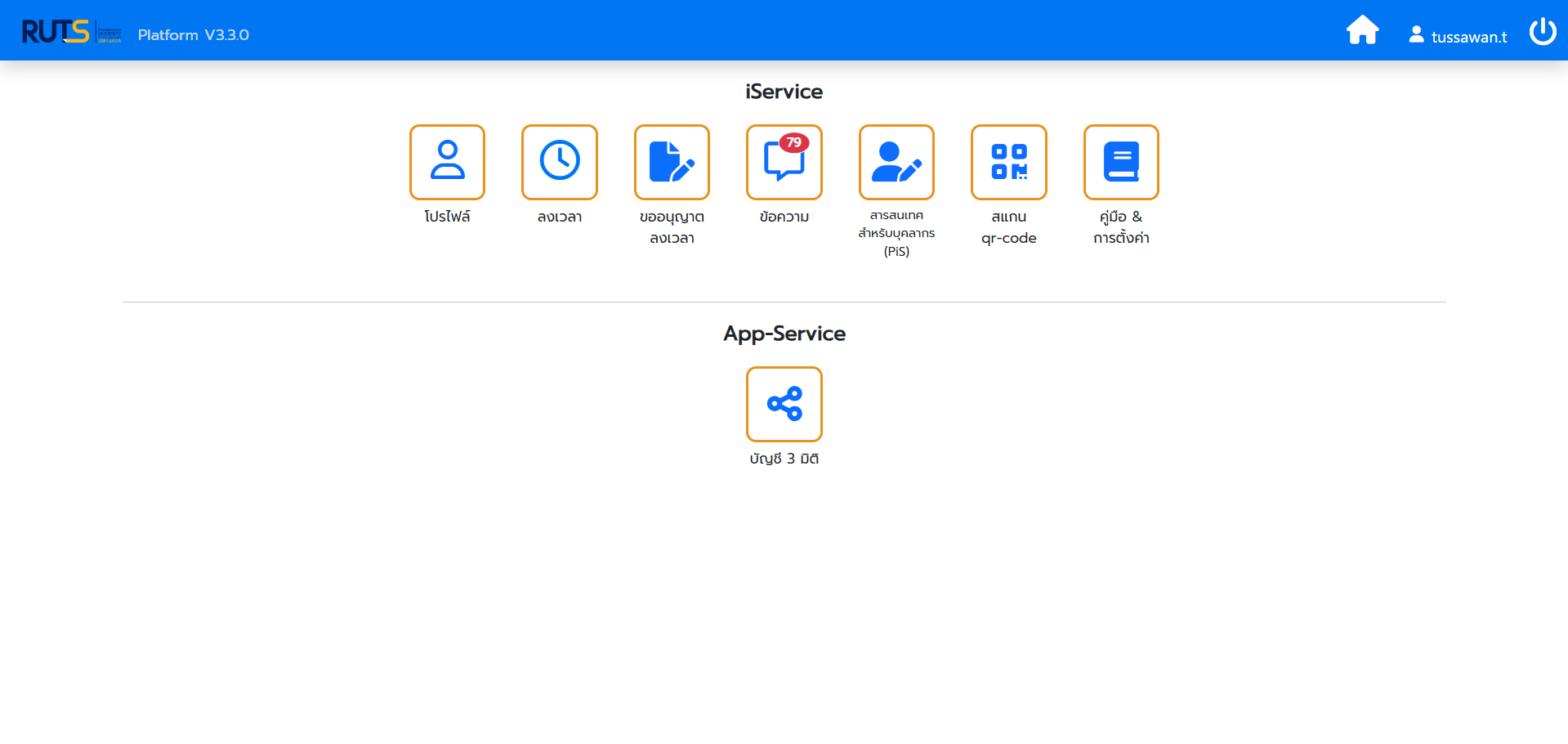
Task: Click the red 79 notification badge
Action: click(x=794, y=142)
